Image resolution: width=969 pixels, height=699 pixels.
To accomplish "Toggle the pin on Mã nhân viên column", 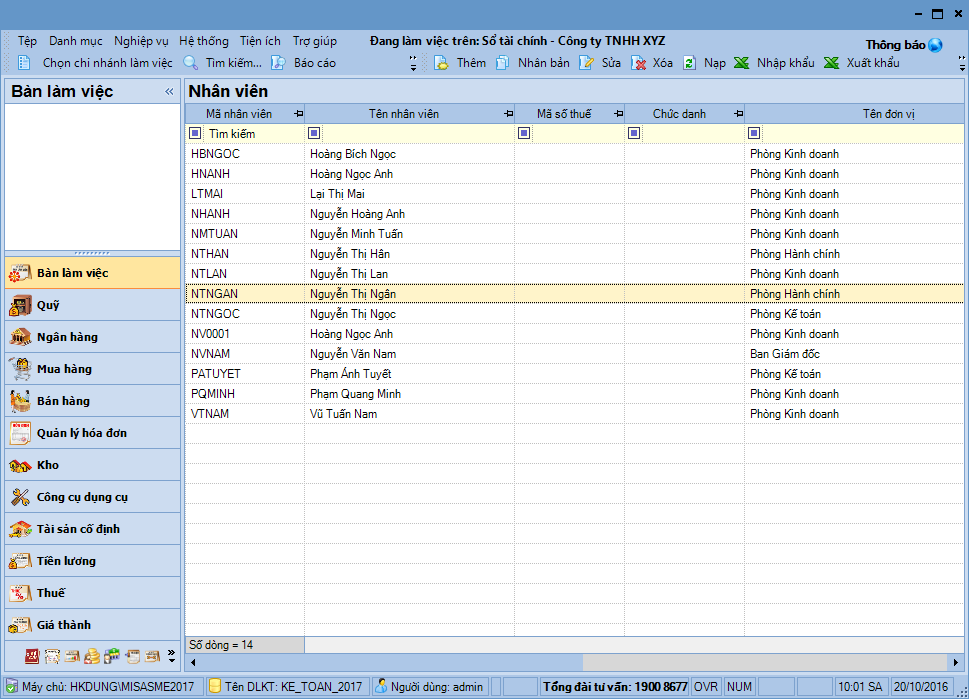I will (x=298, y=114).
